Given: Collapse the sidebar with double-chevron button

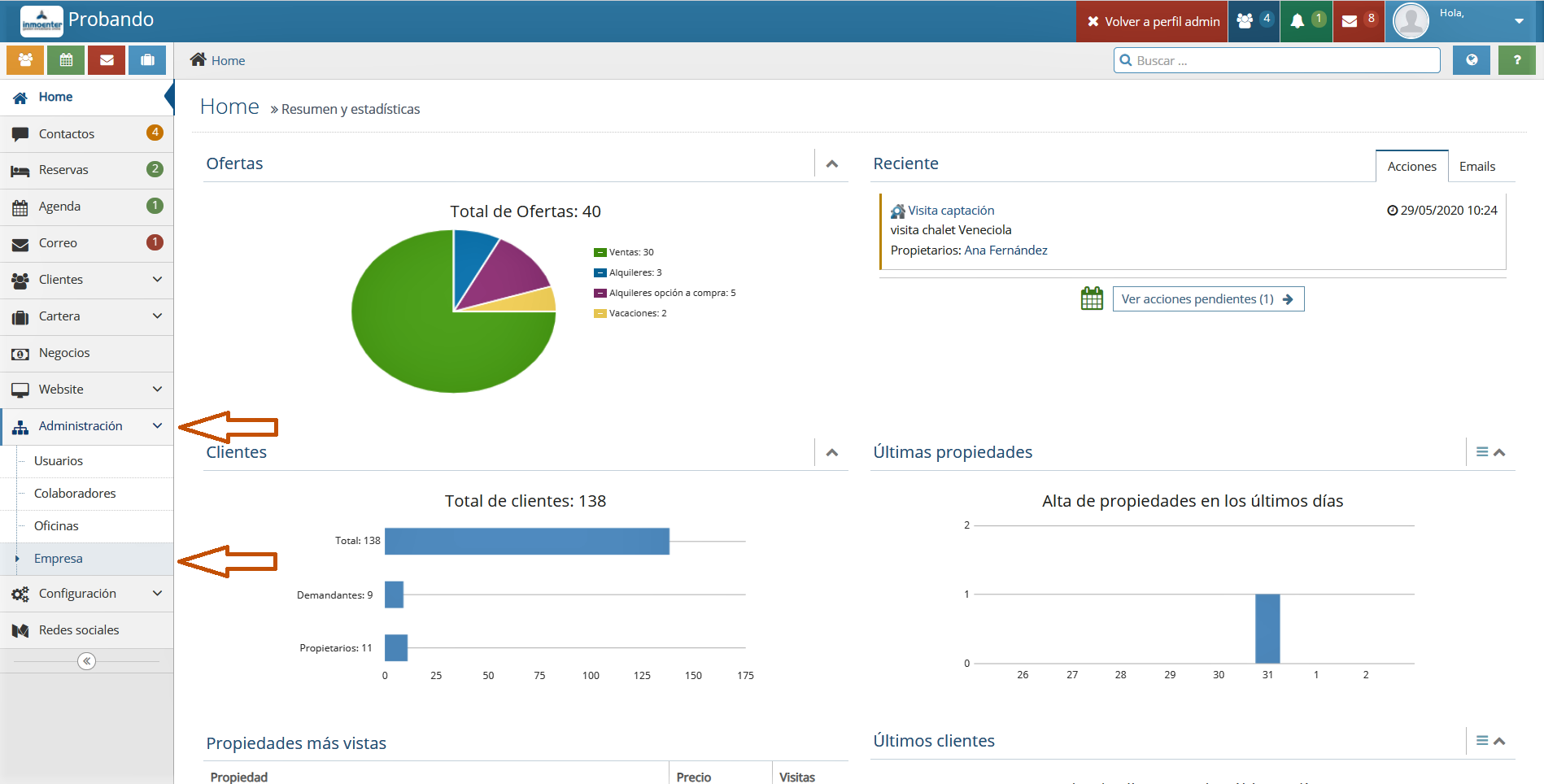Looking at the screenshot, I should [x=86, y=661].
